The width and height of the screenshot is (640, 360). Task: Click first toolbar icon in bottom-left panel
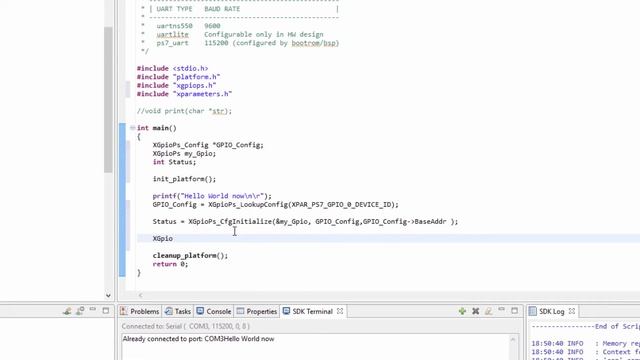[67, 311]
